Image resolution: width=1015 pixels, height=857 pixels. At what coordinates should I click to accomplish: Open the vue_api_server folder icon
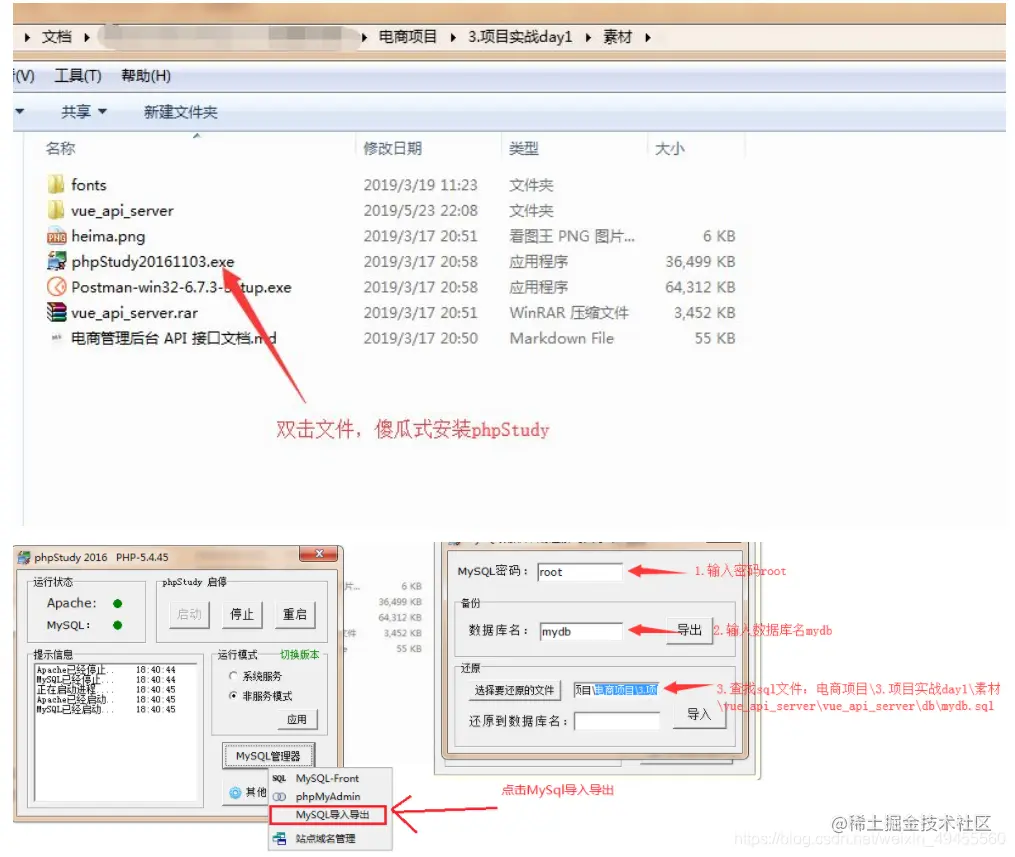56,210
